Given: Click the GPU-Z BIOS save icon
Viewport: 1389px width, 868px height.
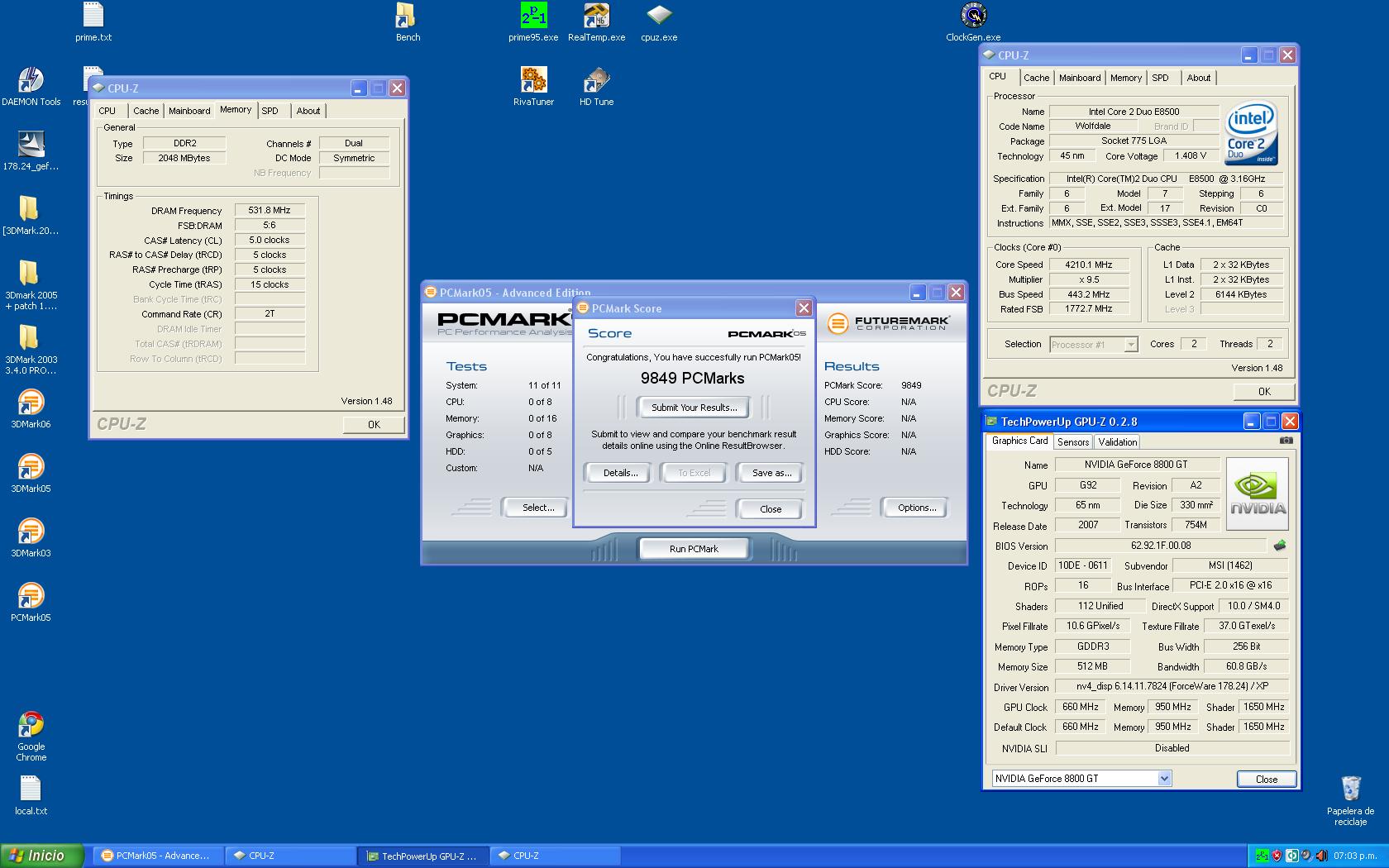Looking at the screenshot, I should coord(1280,546).
